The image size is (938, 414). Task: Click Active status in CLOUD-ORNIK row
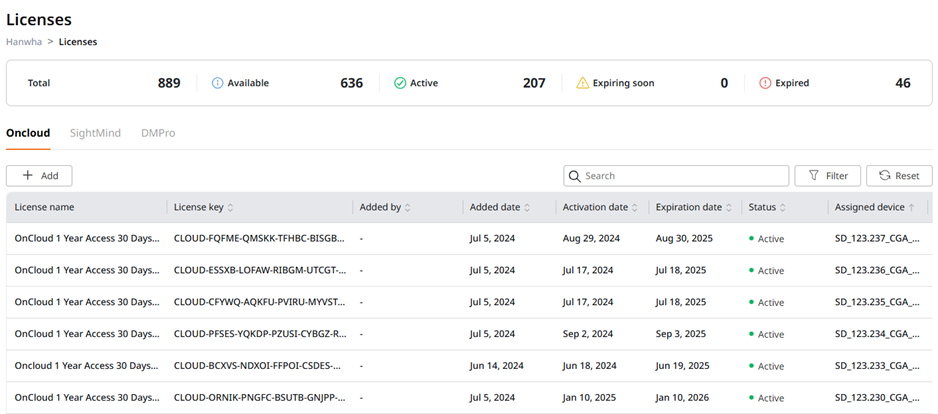[x=767, y=398]
